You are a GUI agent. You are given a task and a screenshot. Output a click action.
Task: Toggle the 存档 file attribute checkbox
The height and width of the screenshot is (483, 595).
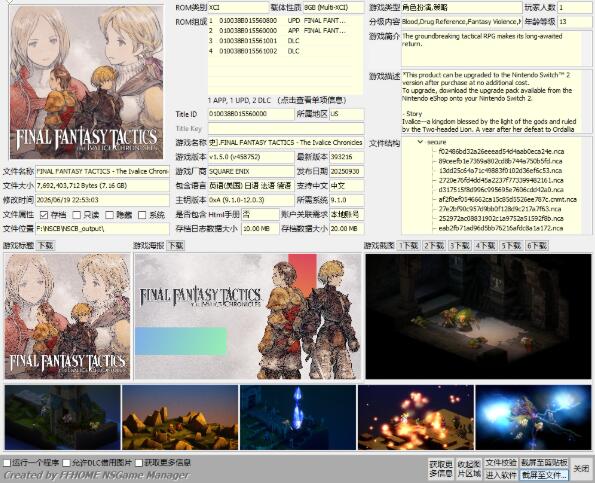click(44, 215)
